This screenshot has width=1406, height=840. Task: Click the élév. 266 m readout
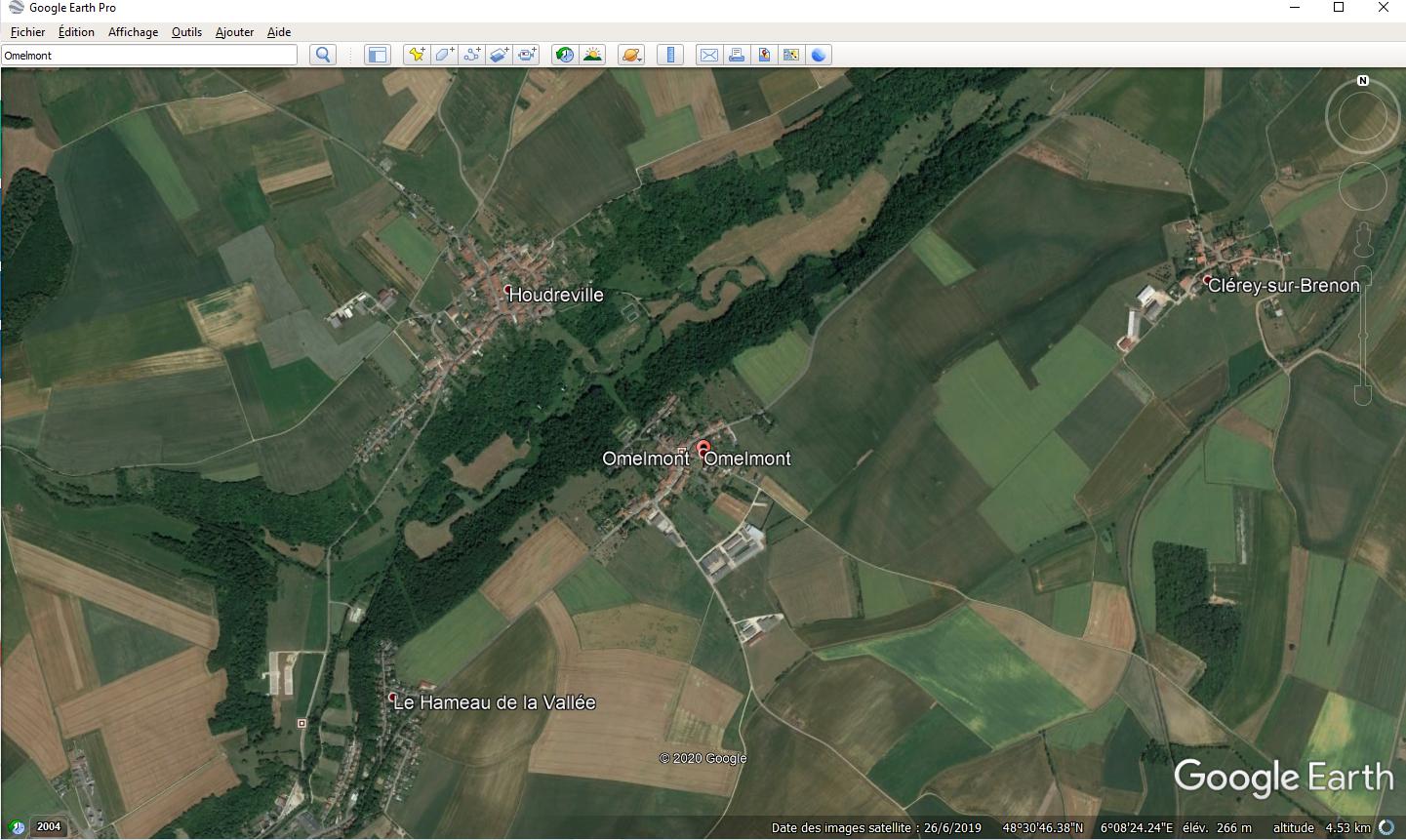(x=1217, y=828)
